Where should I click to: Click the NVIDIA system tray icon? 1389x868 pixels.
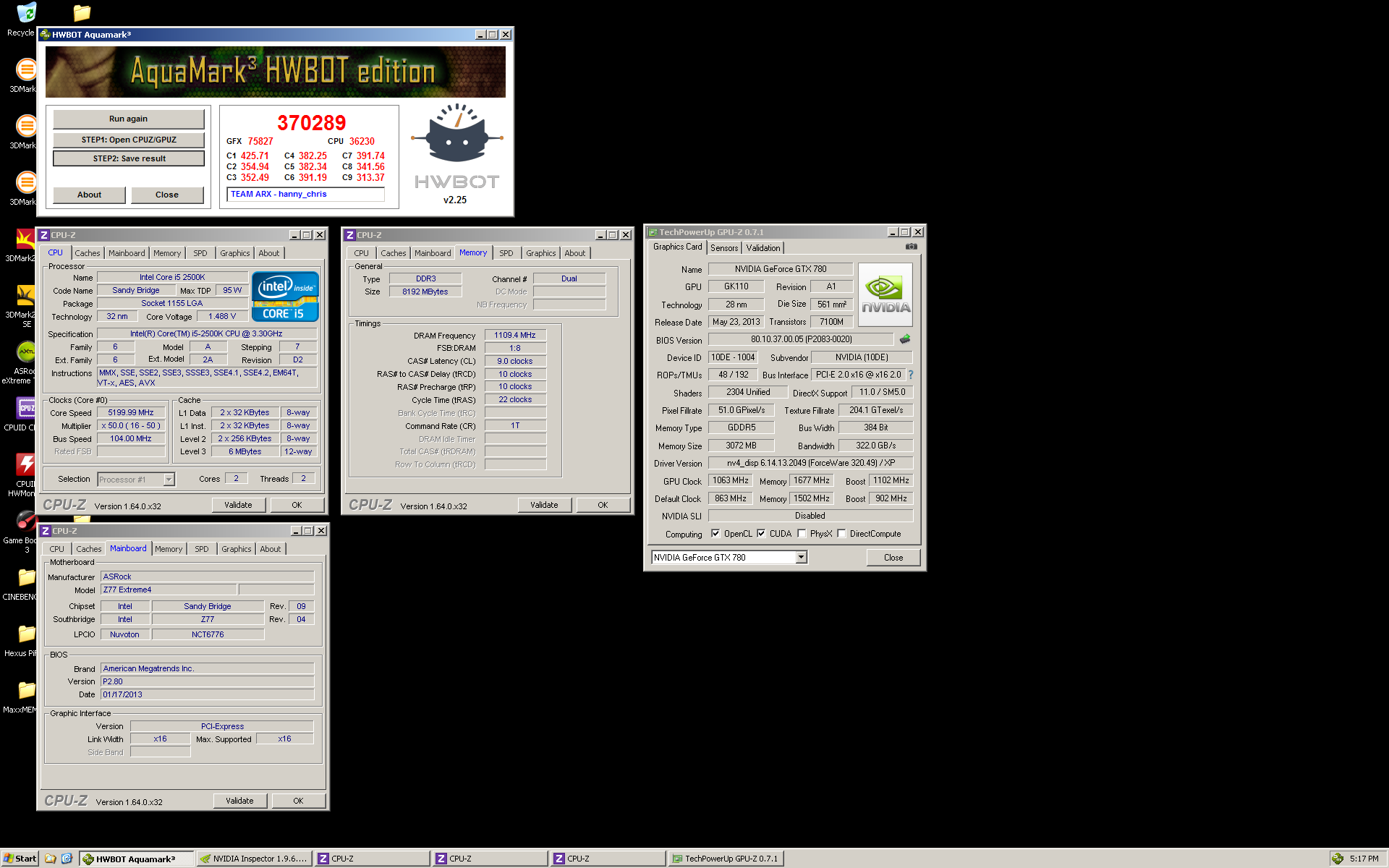[1338, 859]
